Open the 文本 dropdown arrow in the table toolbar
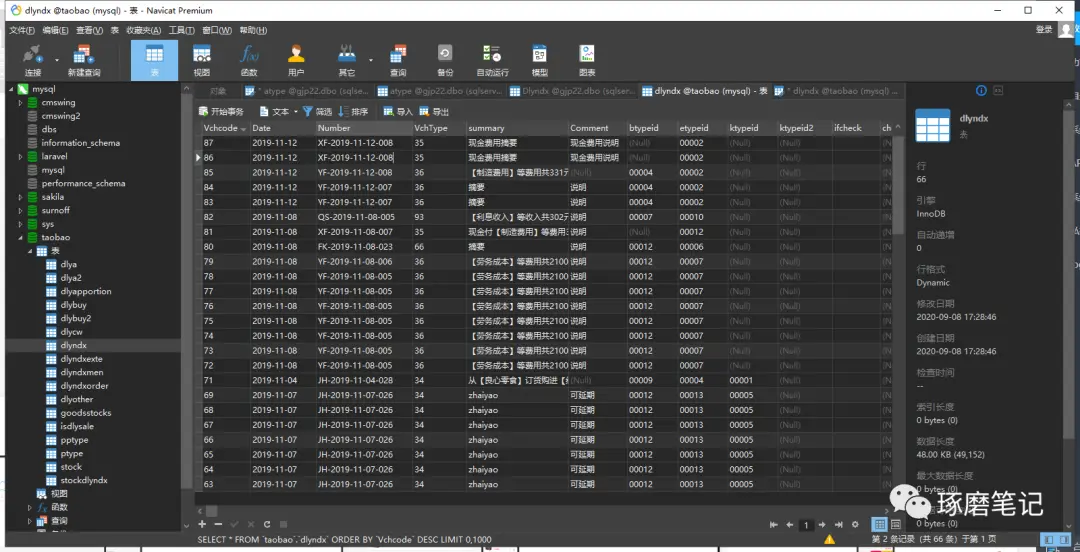 (x=295, y=112)
